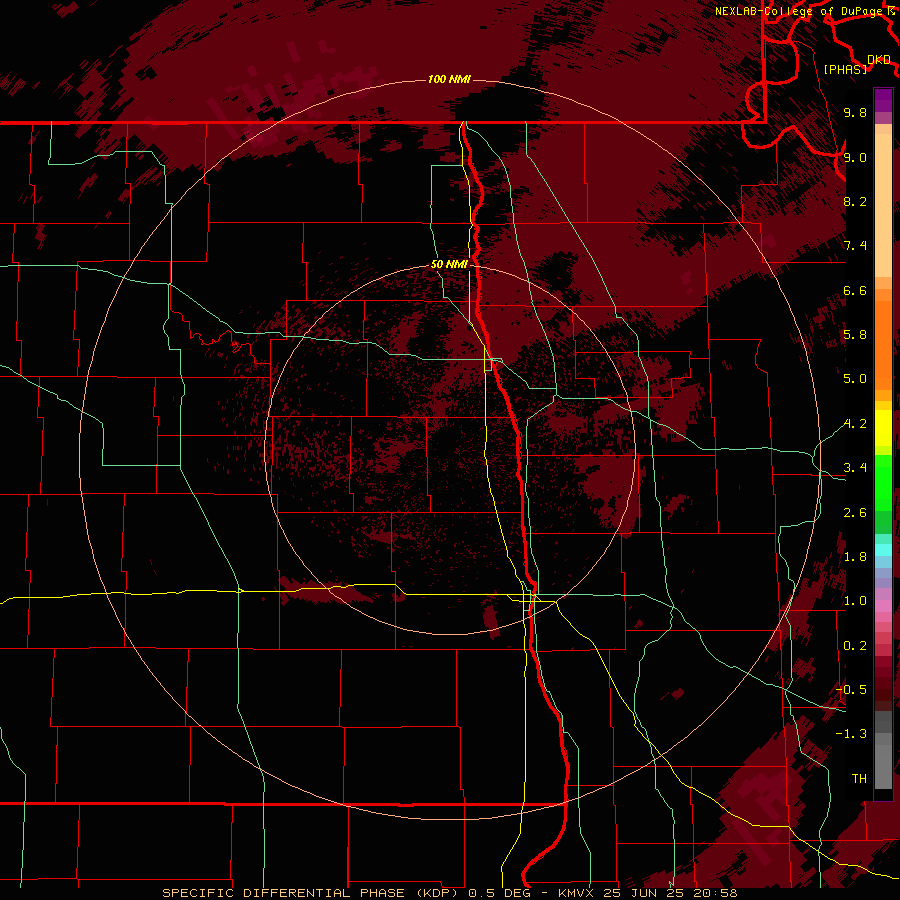Image resolution: width=900 pixels, height=900 pixels.
Task: Pick the cyan color bar segment
Action: tap(883, 550)
